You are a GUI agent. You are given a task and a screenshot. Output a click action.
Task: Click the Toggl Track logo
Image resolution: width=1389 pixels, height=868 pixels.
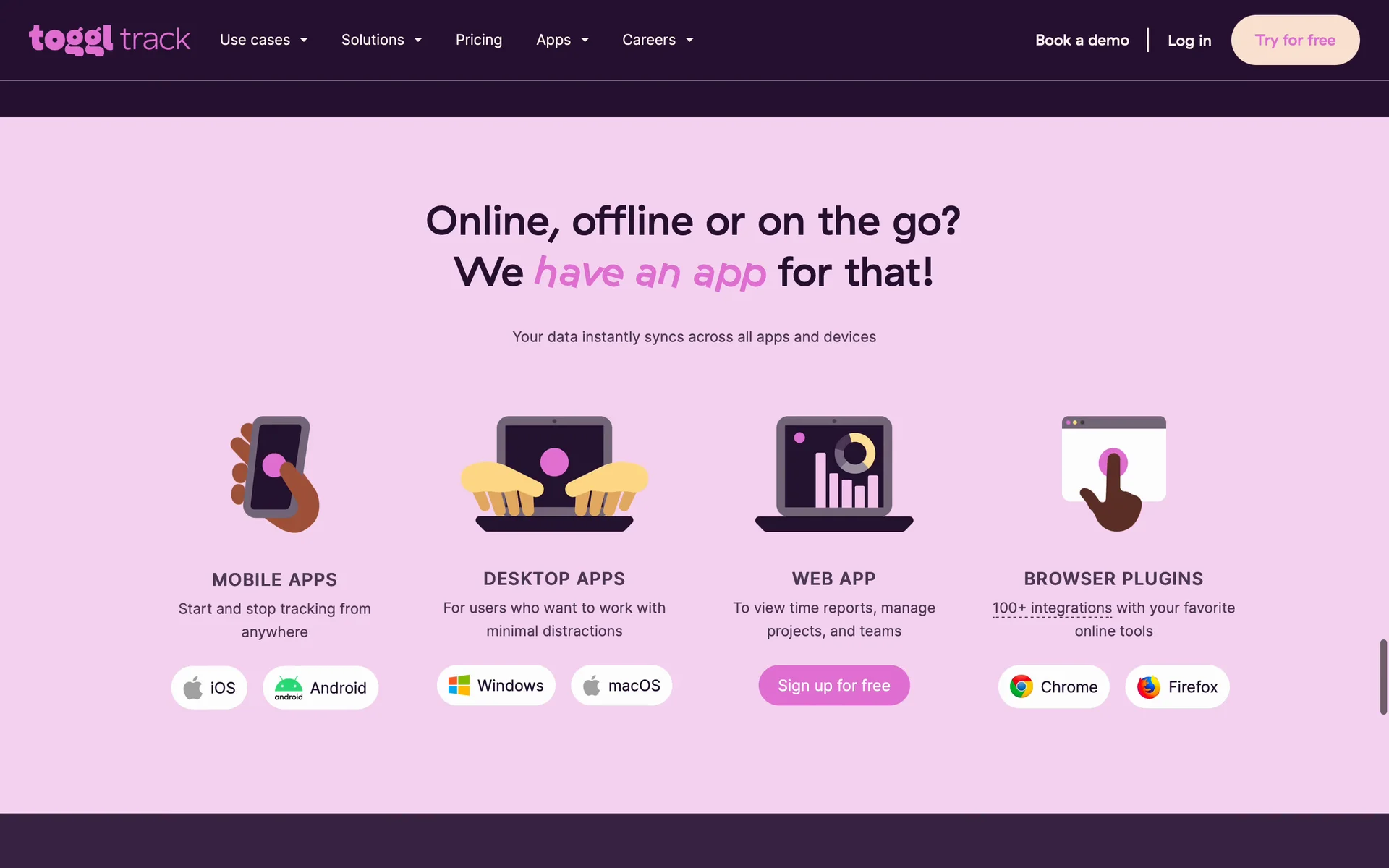pyautogui.click(x=109, y=40)
